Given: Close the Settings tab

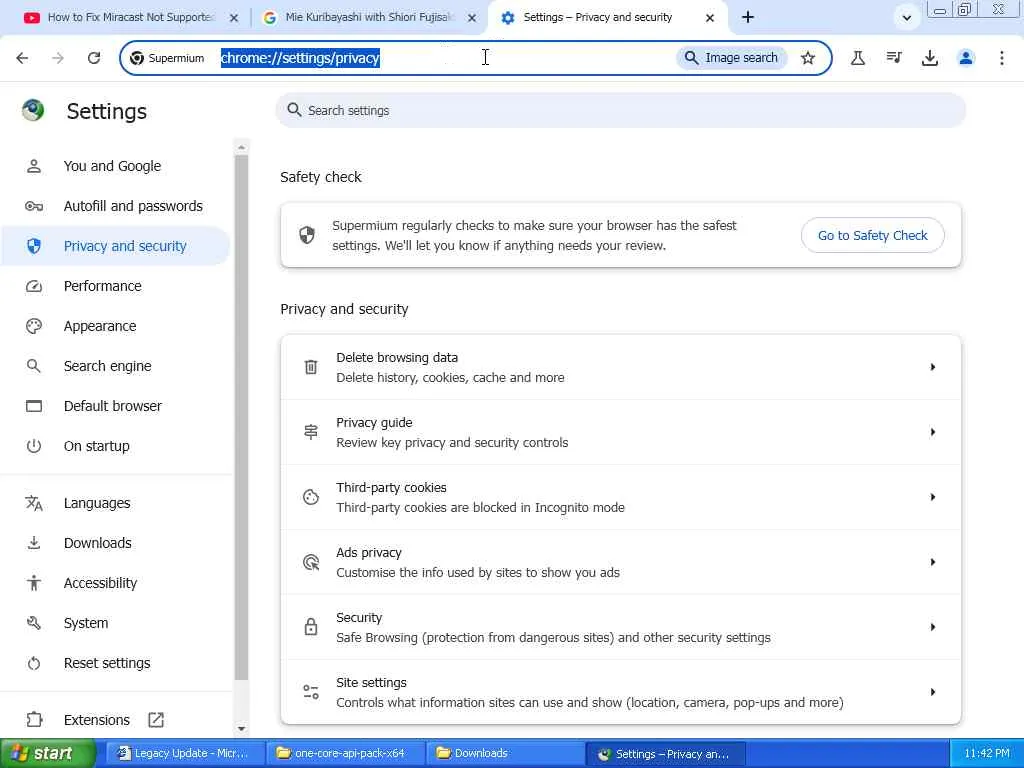Looking at the screenshot, I should click(x=710, y=18).
